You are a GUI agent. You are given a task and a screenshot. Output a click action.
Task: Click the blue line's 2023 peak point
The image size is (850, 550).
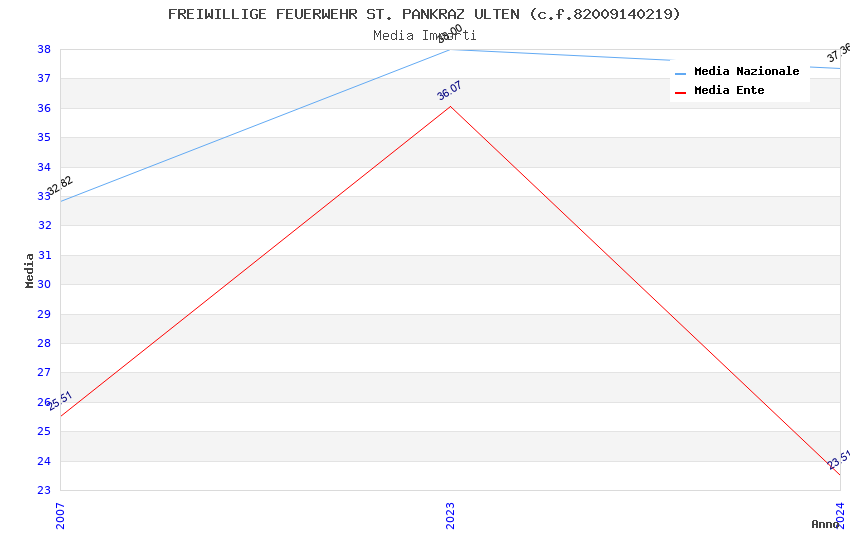tap(450, 50)
